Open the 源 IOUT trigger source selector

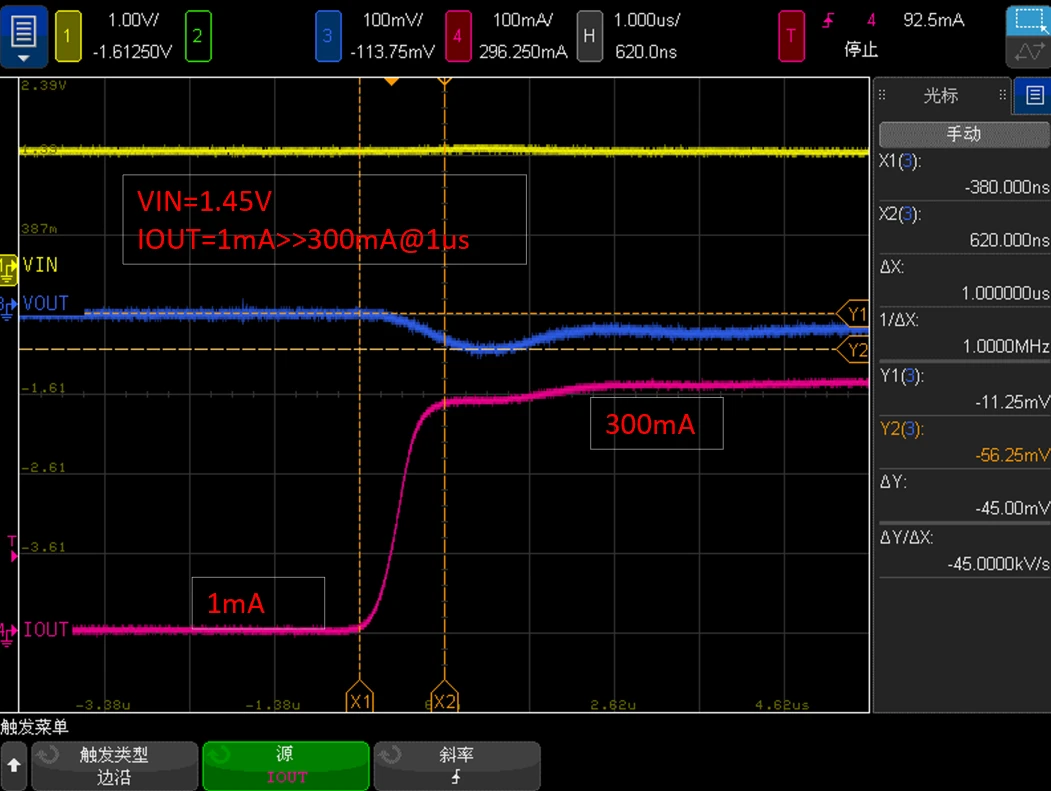[286, 766]
